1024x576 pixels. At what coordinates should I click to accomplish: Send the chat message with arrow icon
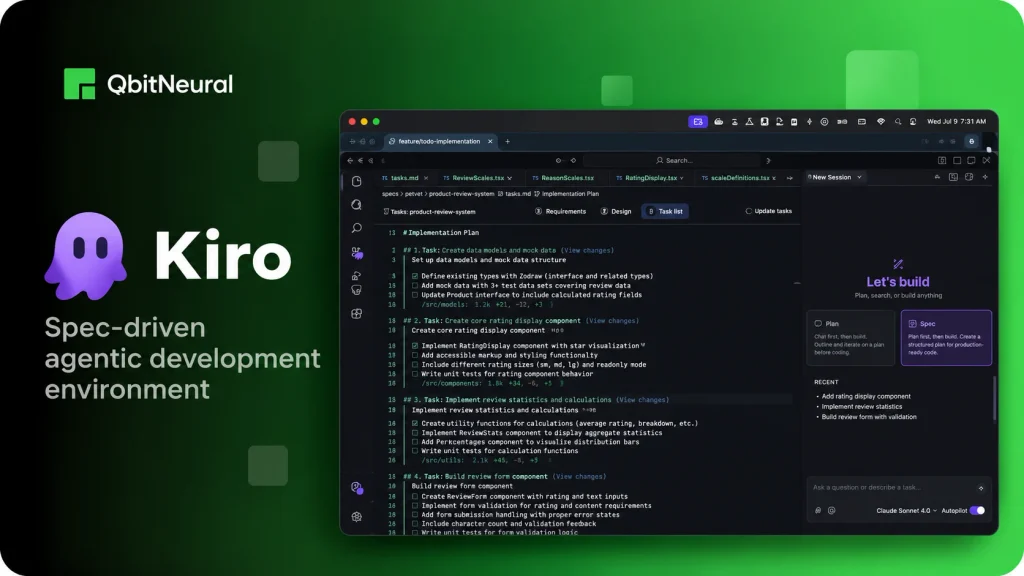point(981,488)
